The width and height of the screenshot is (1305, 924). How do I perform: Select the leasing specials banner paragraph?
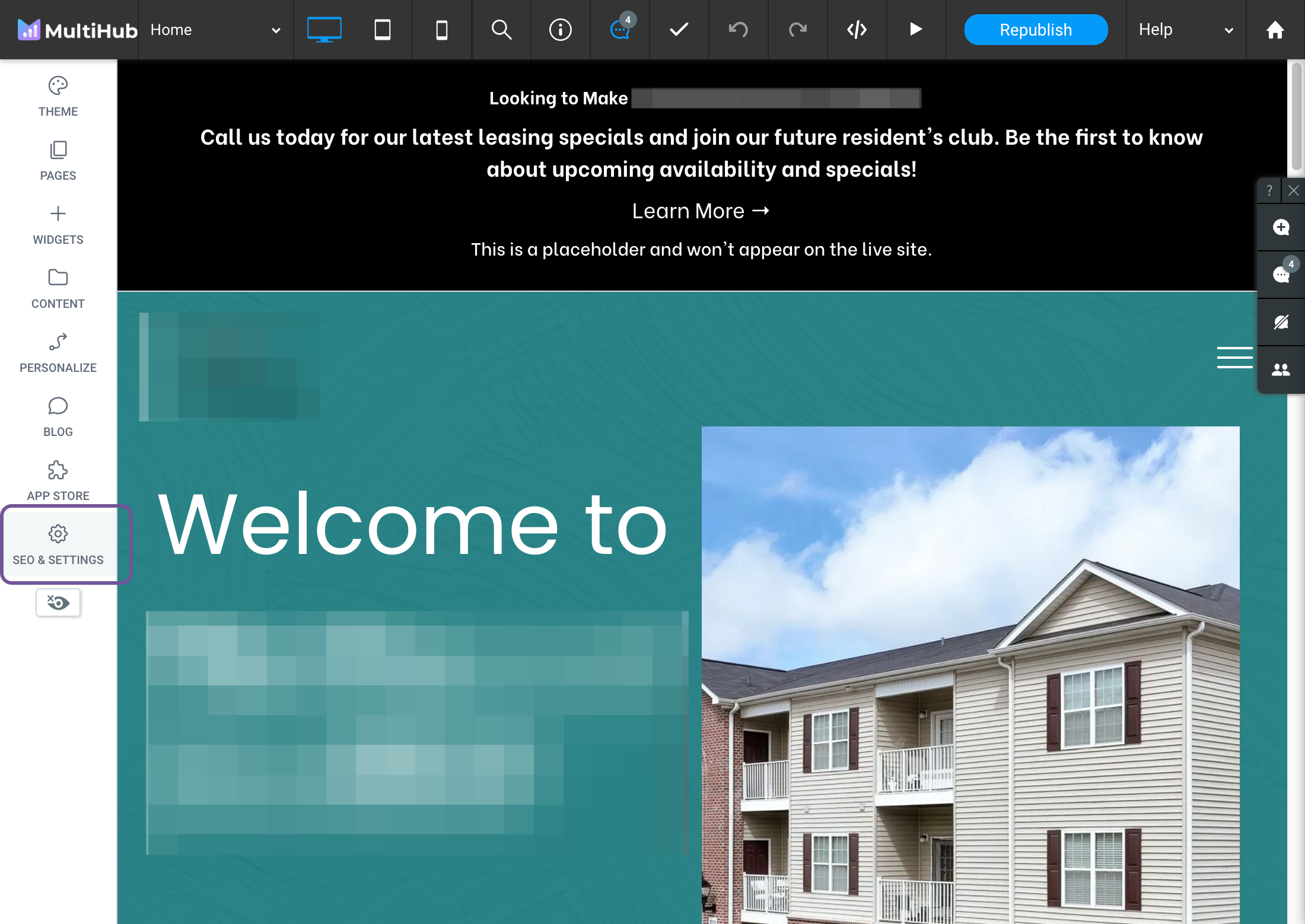[x=701, y=153]
